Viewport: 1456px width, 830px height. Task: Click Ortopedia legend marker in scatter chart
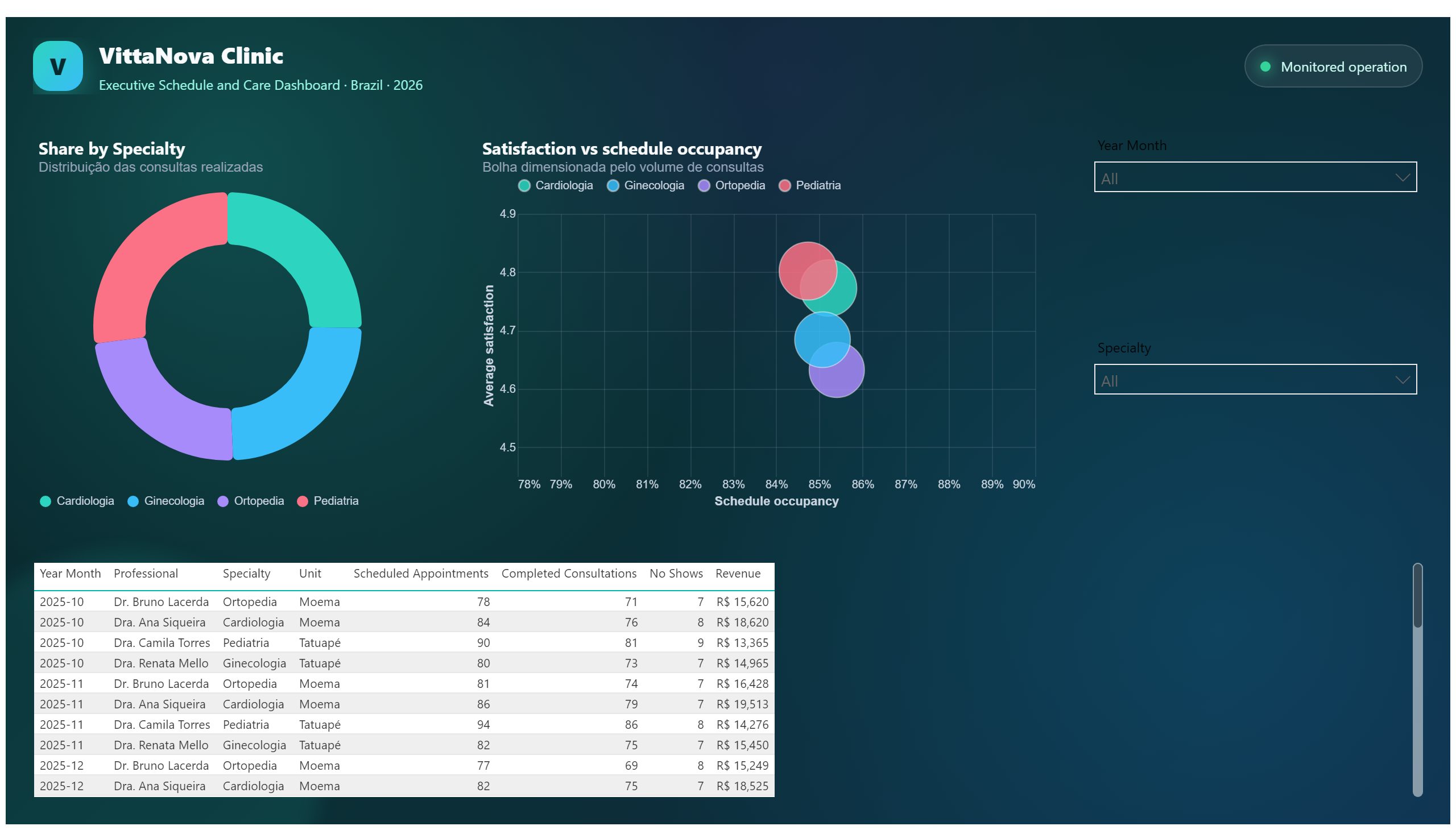pos(704,186)
